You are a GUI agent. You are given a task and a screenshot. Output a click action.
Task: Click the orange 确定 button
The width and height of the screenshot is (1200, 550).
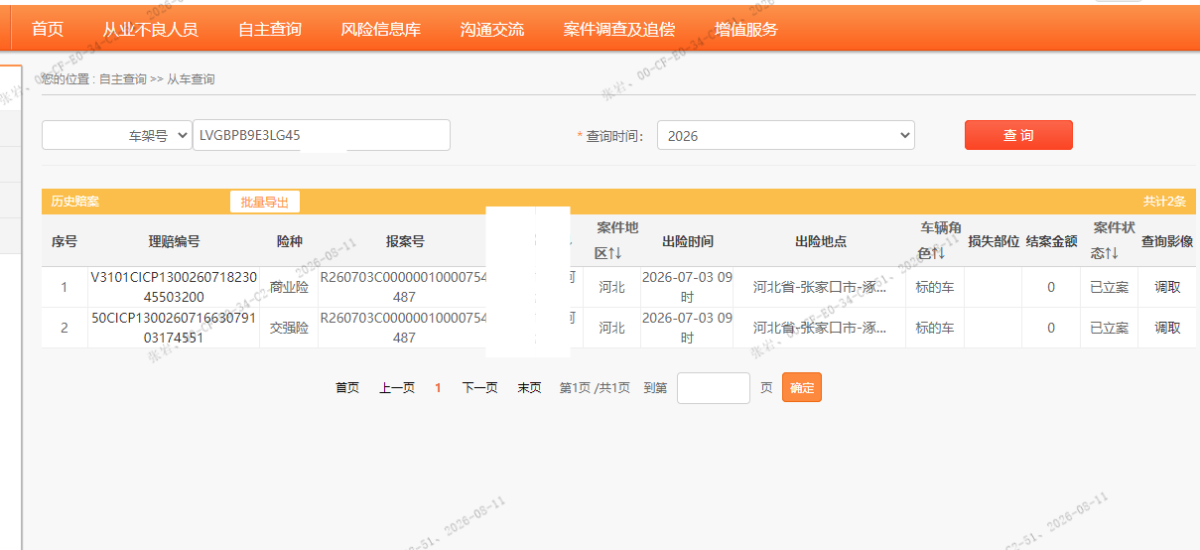pos(802,388)
